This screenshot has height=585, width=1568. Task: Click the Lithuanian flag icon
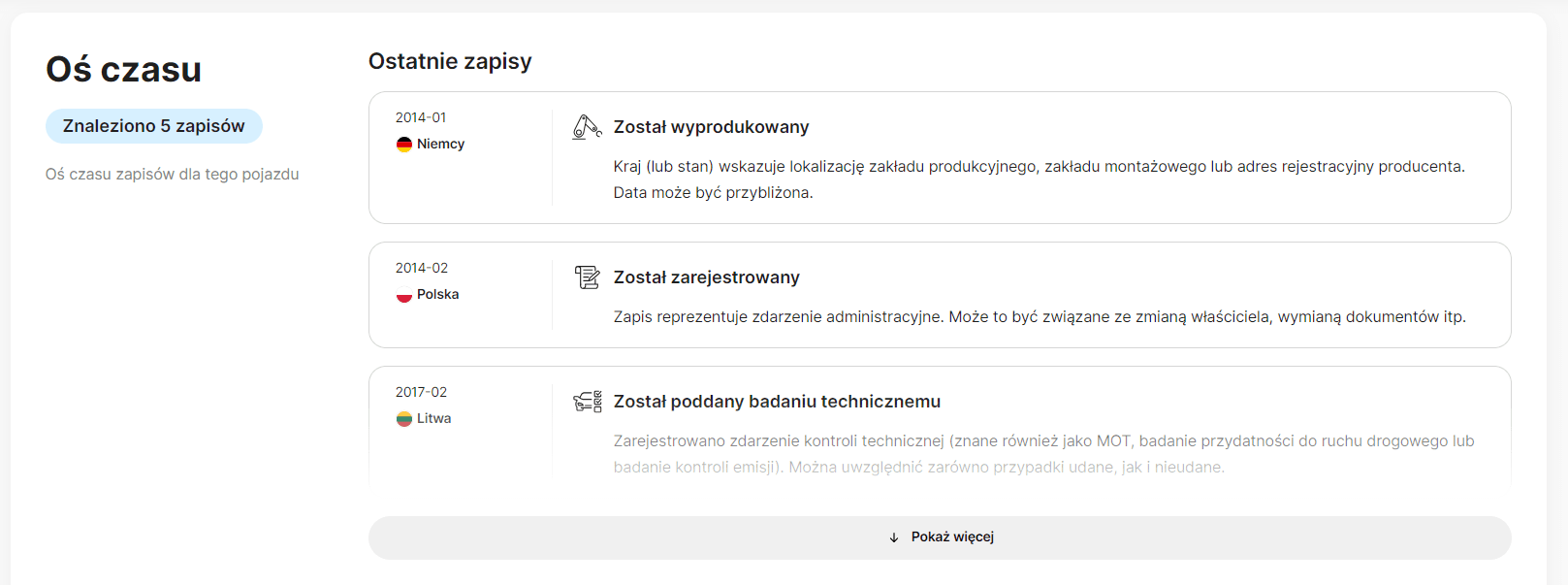[404, 419]
